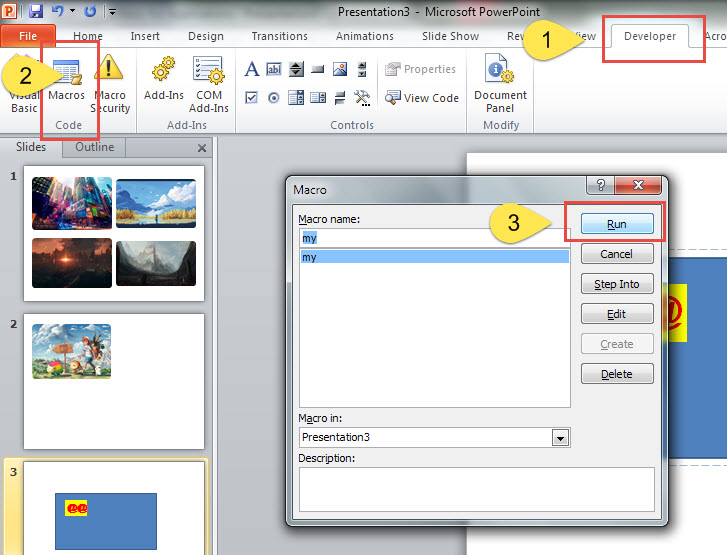The height and width of the screenshot is (555, 727).
Task: Click the Delete macro button
Action: click(617, 374)
